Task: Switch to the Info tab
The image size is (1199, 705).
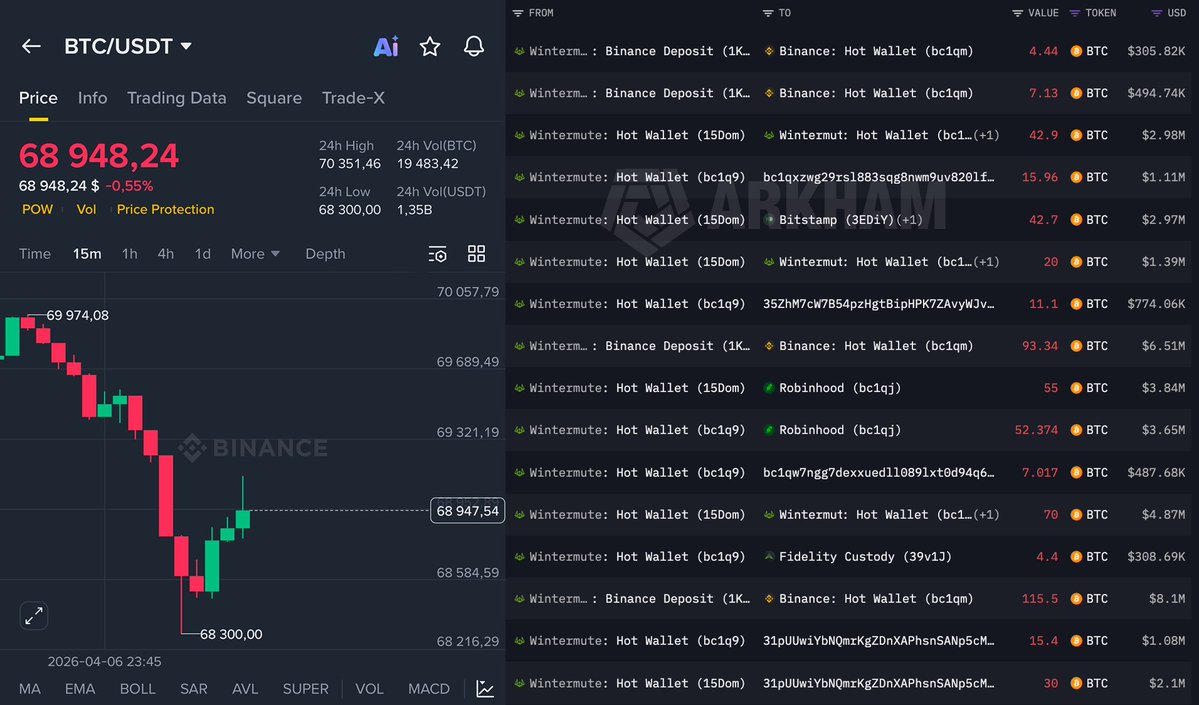Action: tap(93, 98)
